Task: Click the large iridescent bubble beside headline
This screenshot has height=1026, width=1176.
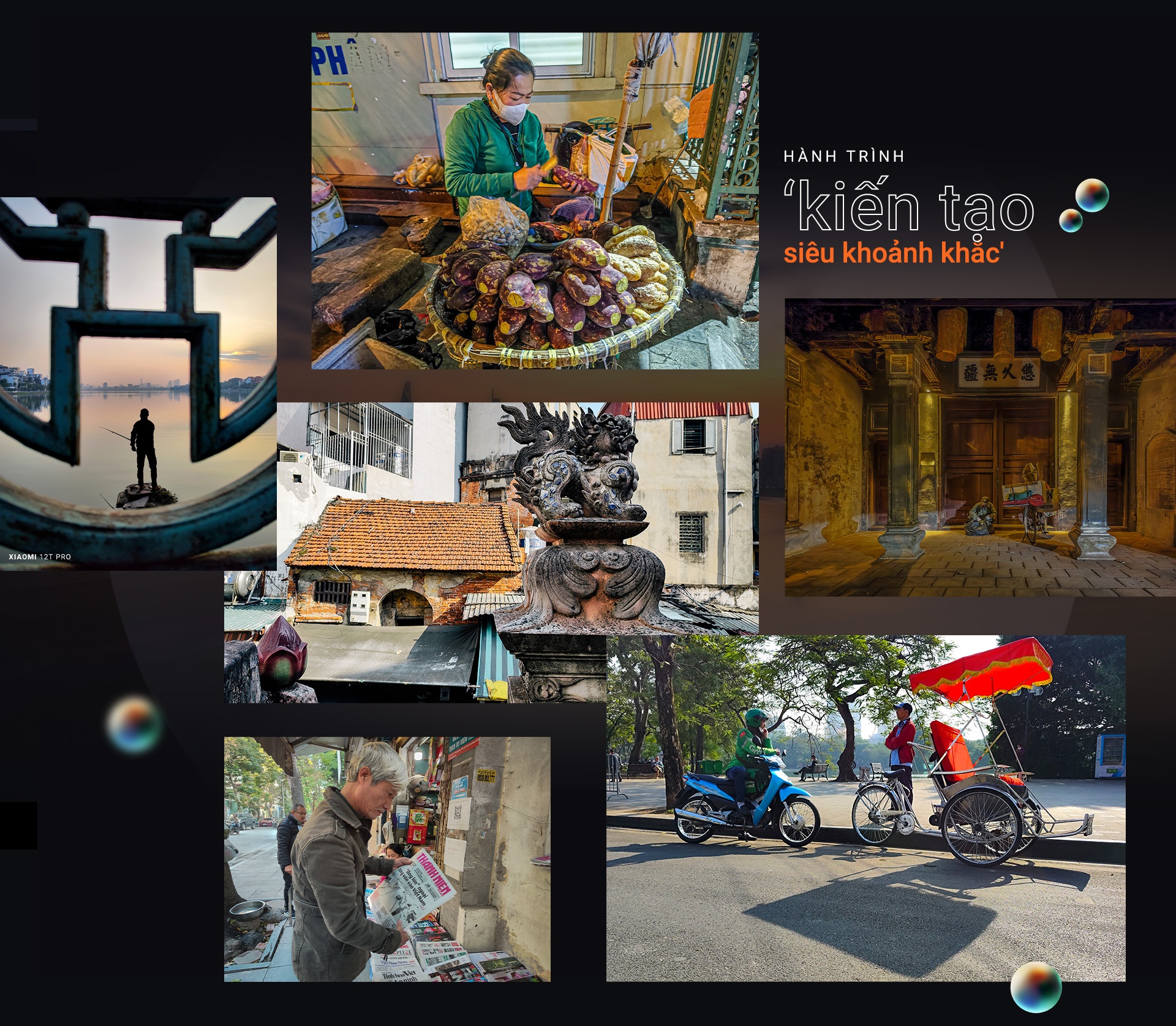Action: pos(1092,195)
